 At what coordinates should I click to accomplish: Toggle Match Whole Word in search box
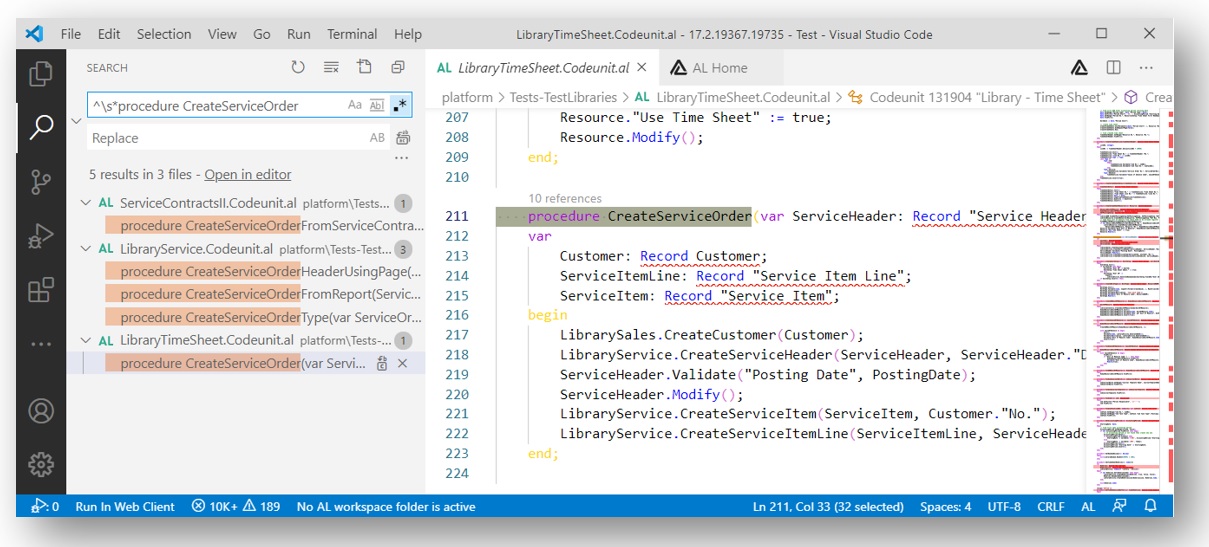[377, 105]
